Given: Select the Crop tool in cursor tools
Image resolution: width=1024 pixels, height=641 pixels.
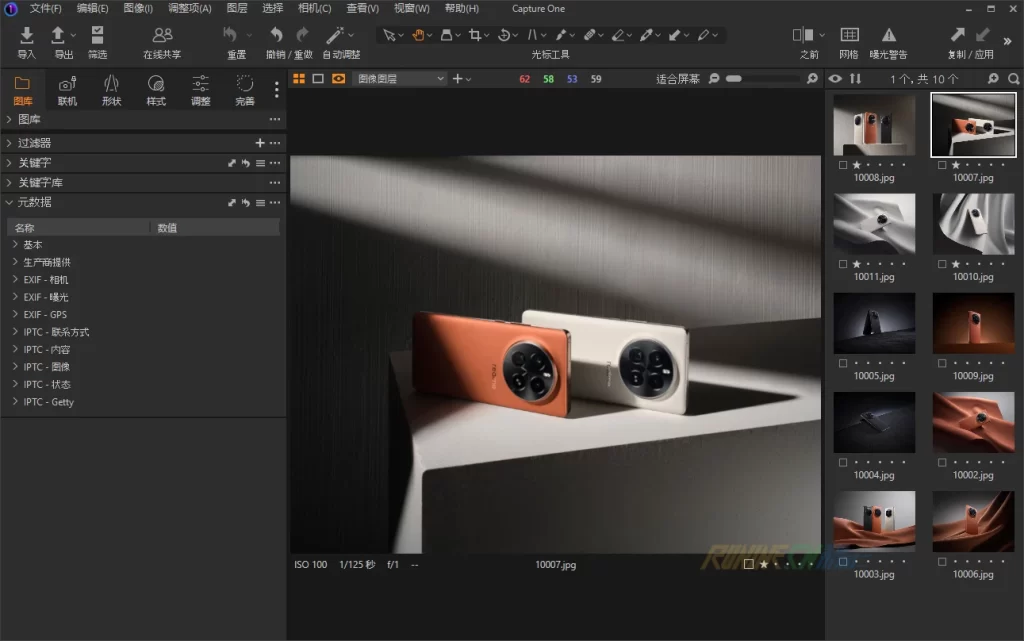Looking at the screenshot, I should [x=475, y=35].
